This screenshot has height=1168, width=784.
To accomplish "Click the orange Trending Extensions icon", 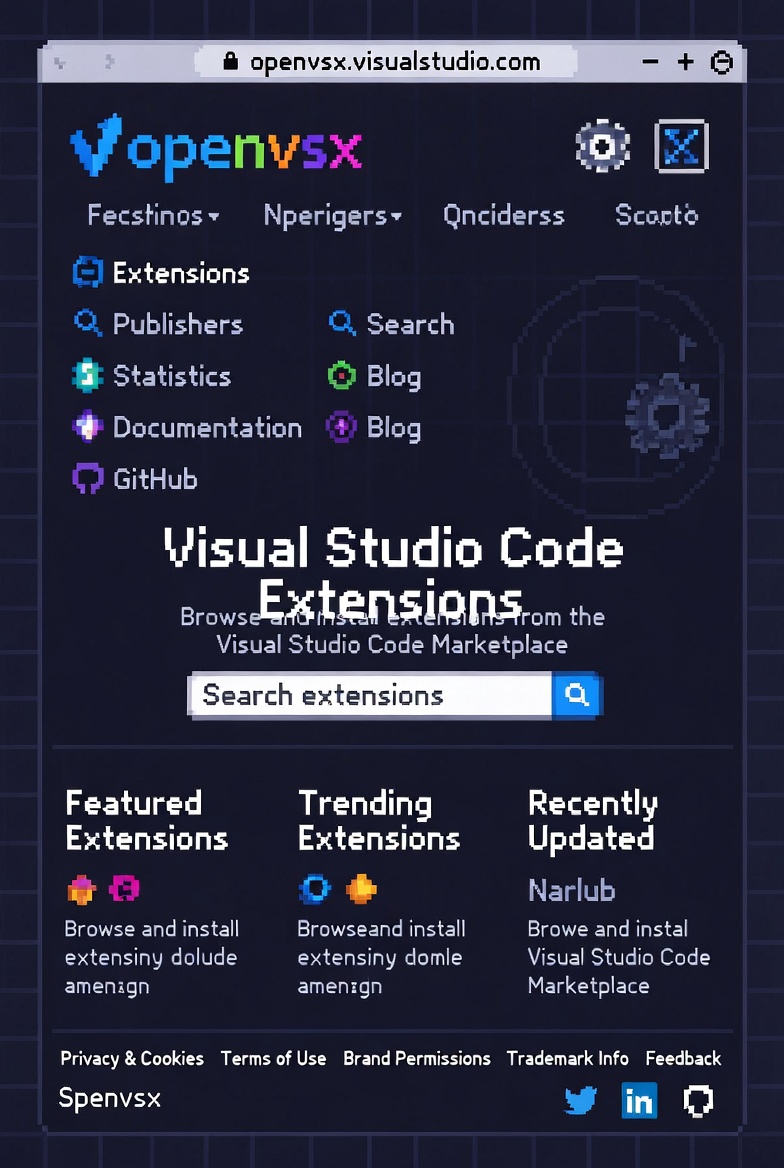I will [361, 889].
